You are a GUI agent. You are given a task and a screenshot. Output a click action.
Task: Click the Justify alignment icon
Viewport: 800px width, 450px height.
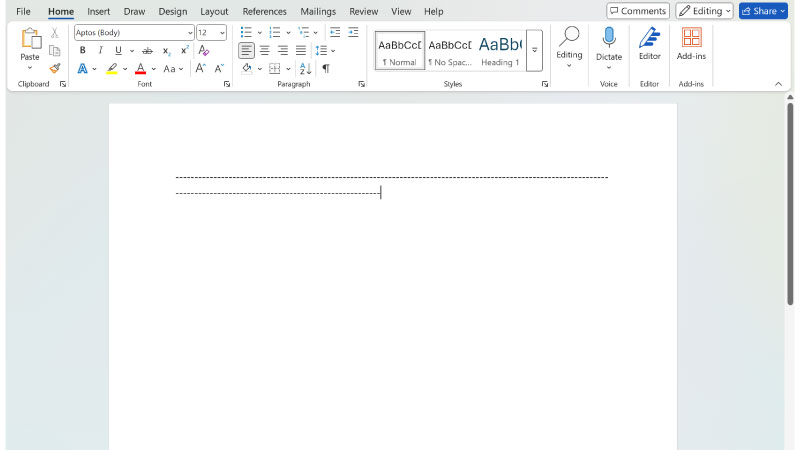301,51
